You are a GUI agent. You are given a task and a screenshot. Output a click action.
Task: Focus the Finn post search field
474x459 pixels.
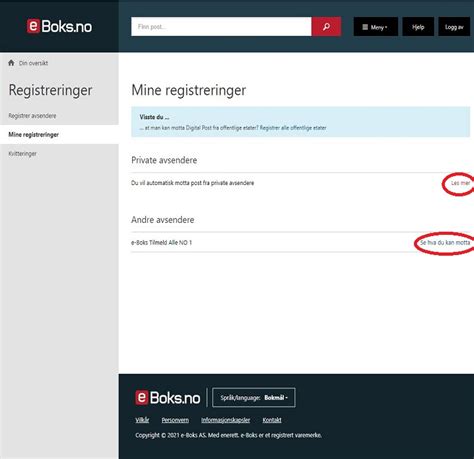click(x=221, y=26)
